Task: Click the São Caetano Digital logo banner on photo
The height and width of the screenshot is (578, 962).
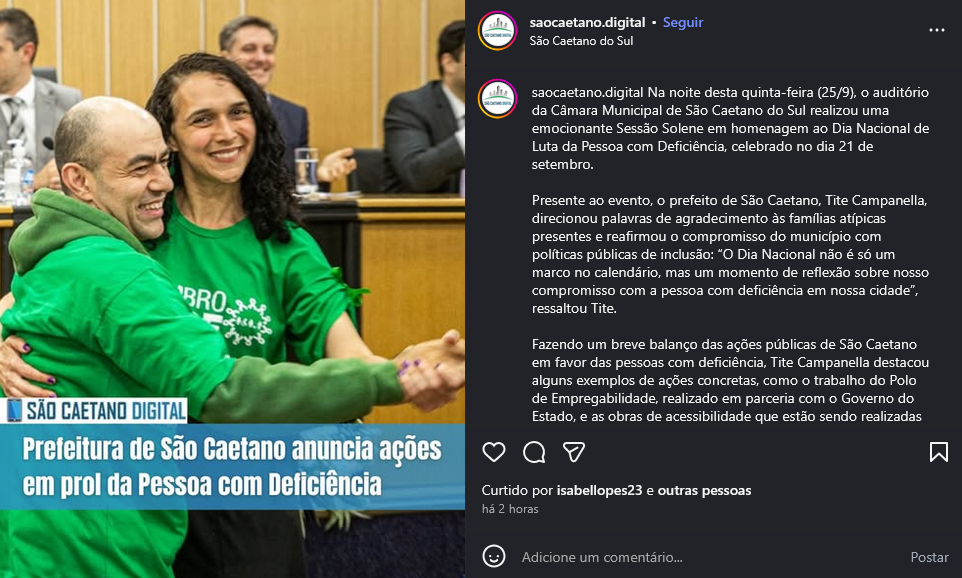Action: (94, 410)
